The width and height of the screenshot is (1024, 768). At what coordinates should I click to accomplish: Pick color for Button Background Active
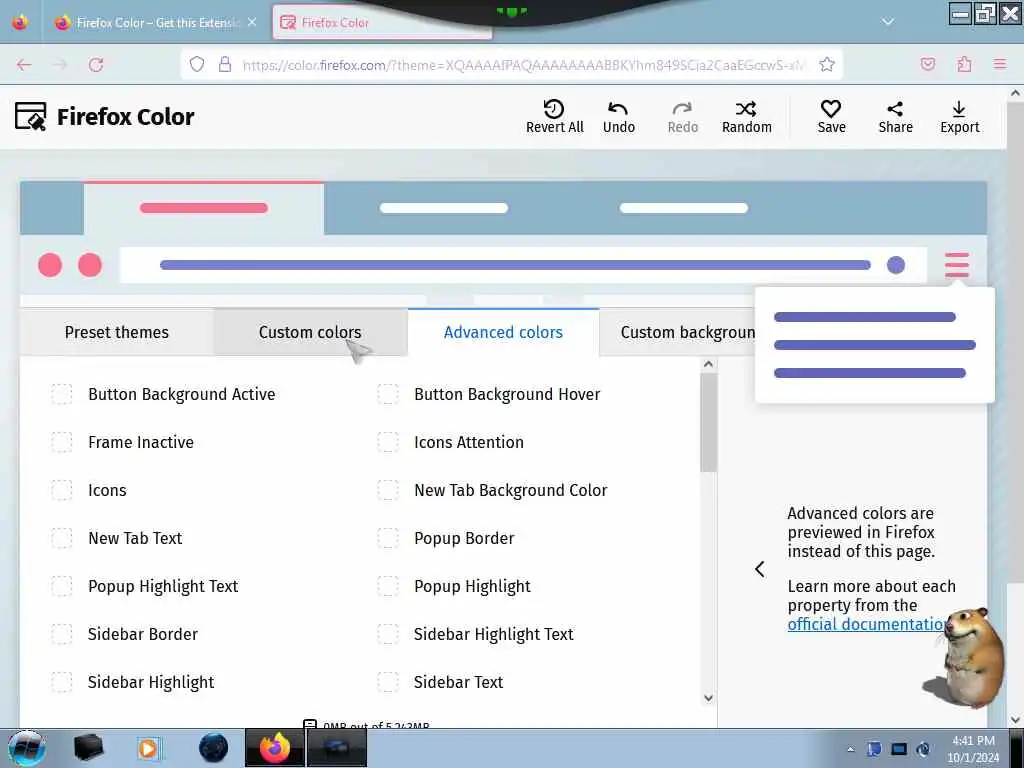click(62, 394)
